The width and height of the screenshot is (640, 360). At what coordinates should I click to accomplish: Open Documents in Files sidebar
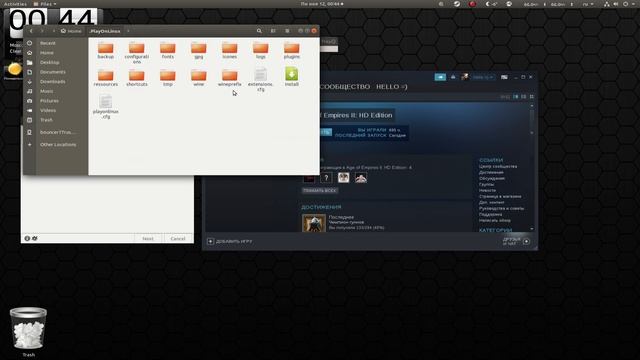click(x=53, y=72)
